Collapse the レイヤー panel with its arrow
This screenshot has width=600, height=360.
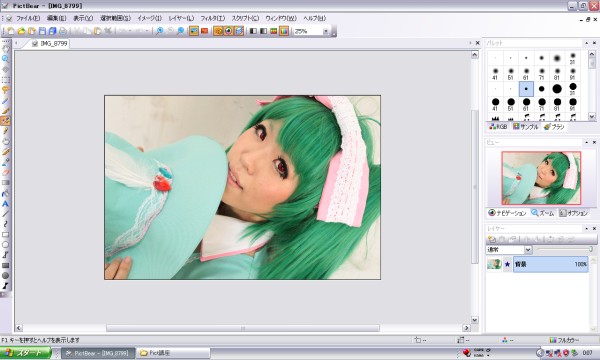586,228
